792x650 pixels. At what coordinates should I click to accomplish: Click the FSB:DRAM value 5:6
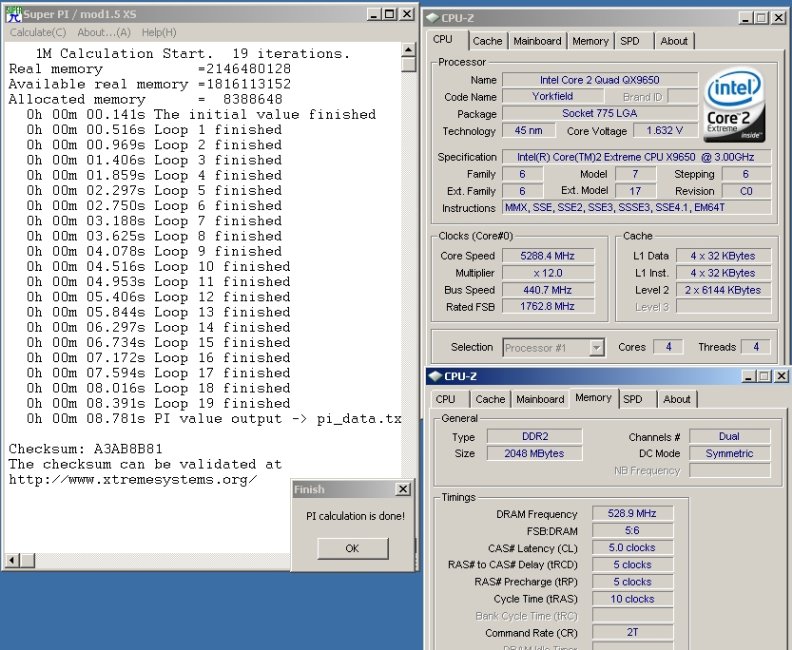[x=632, y=530]
